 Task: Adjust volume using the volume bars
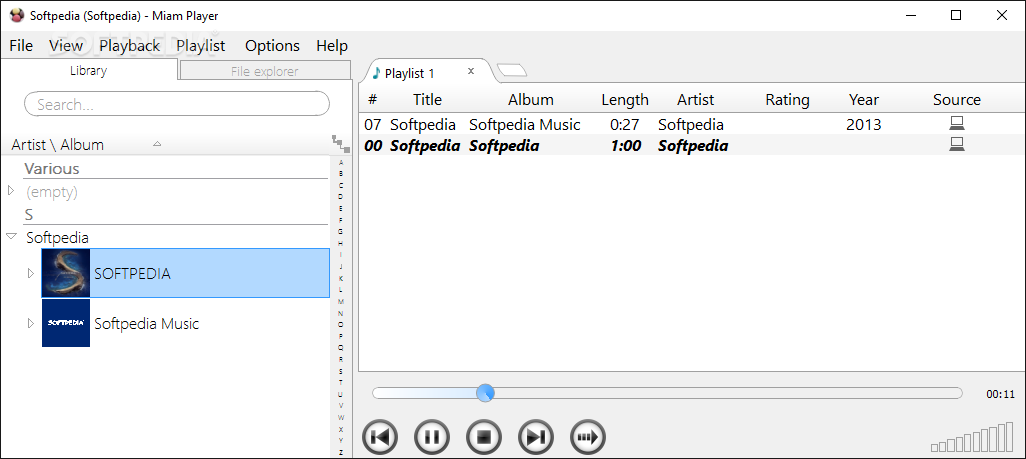pyautogui.click(x=972, y=437)
